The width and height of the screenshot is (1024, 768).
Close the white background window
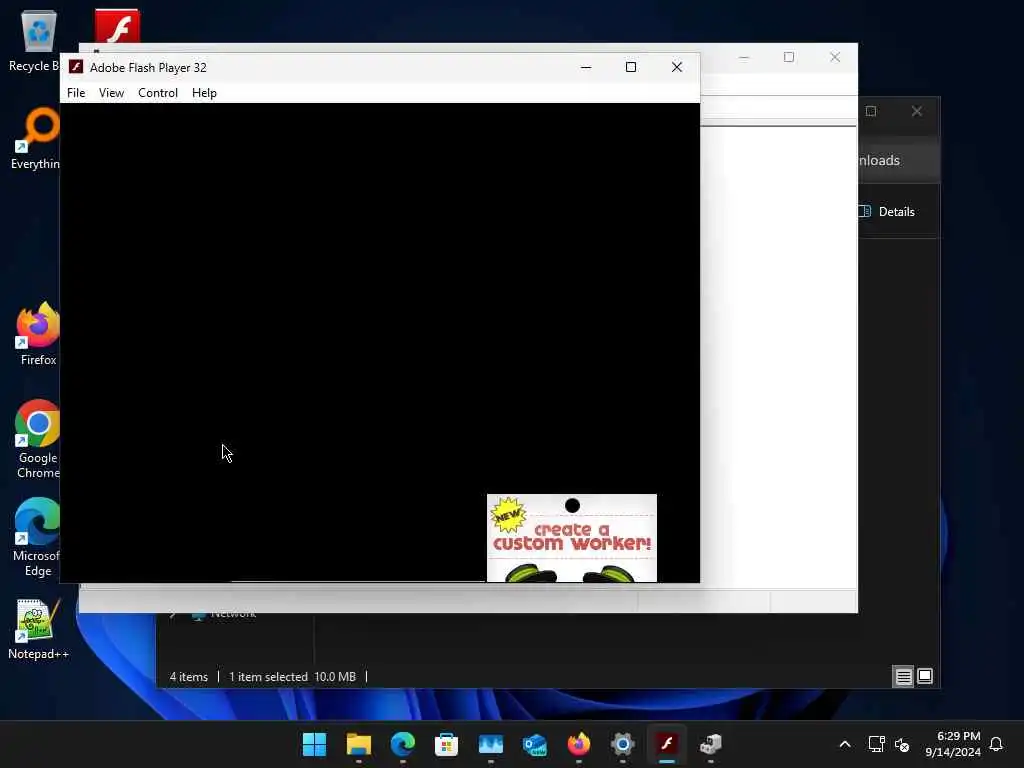(x=835, y=57)
